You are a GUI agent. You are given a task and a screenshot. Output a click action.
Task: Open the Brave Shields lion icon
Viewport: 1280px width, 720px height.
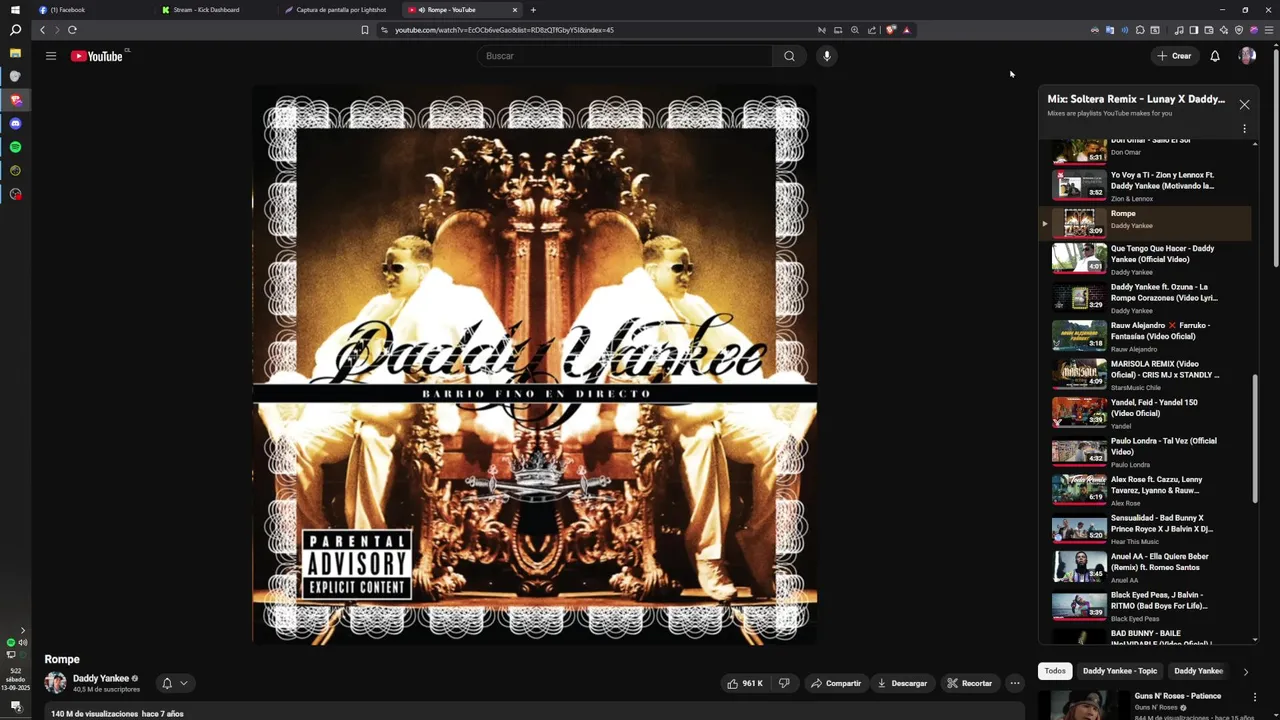[x=891, y=30]
